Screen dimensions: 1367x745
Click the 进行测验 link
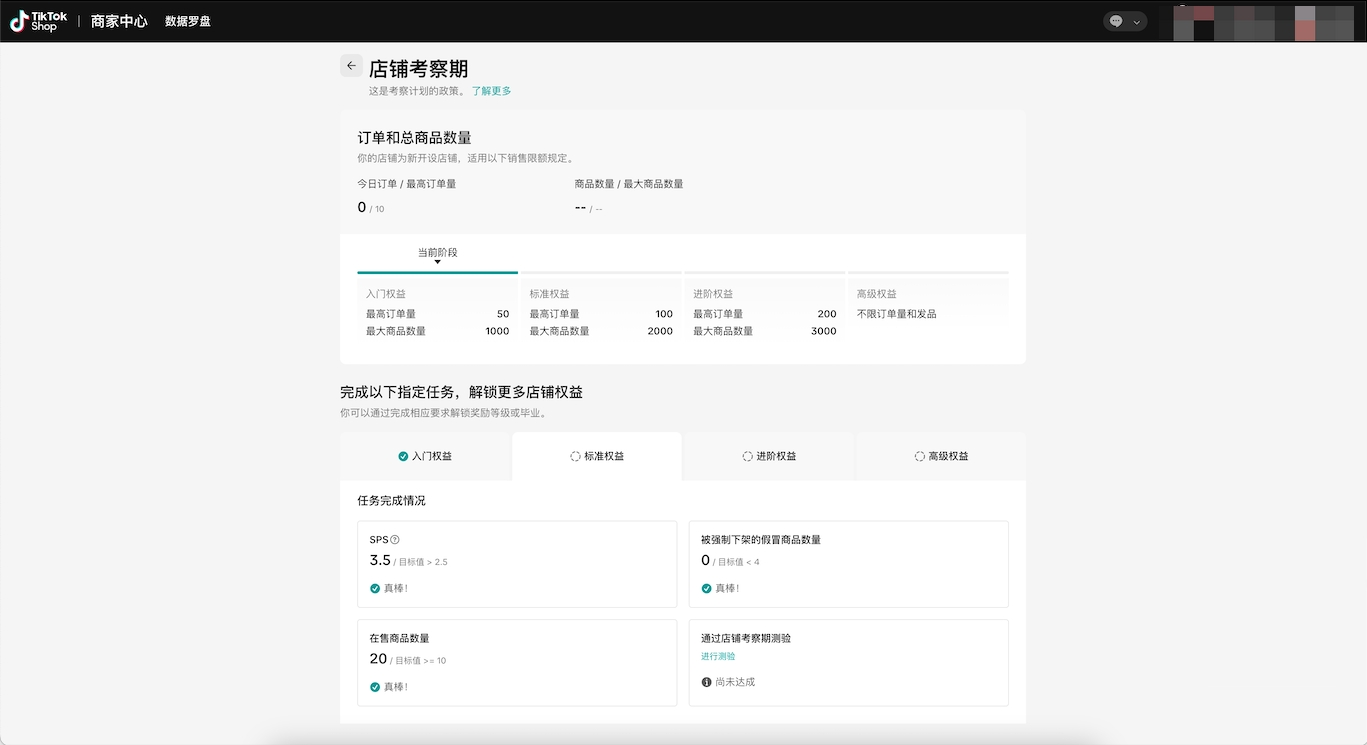pos(718,657)
